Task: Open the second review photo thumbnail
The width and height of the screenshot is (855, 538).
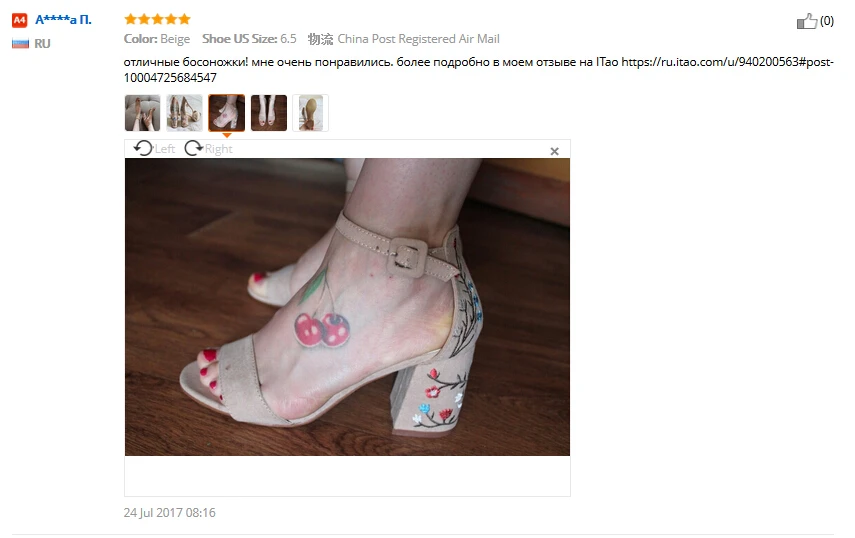Action: pos(184,113)
